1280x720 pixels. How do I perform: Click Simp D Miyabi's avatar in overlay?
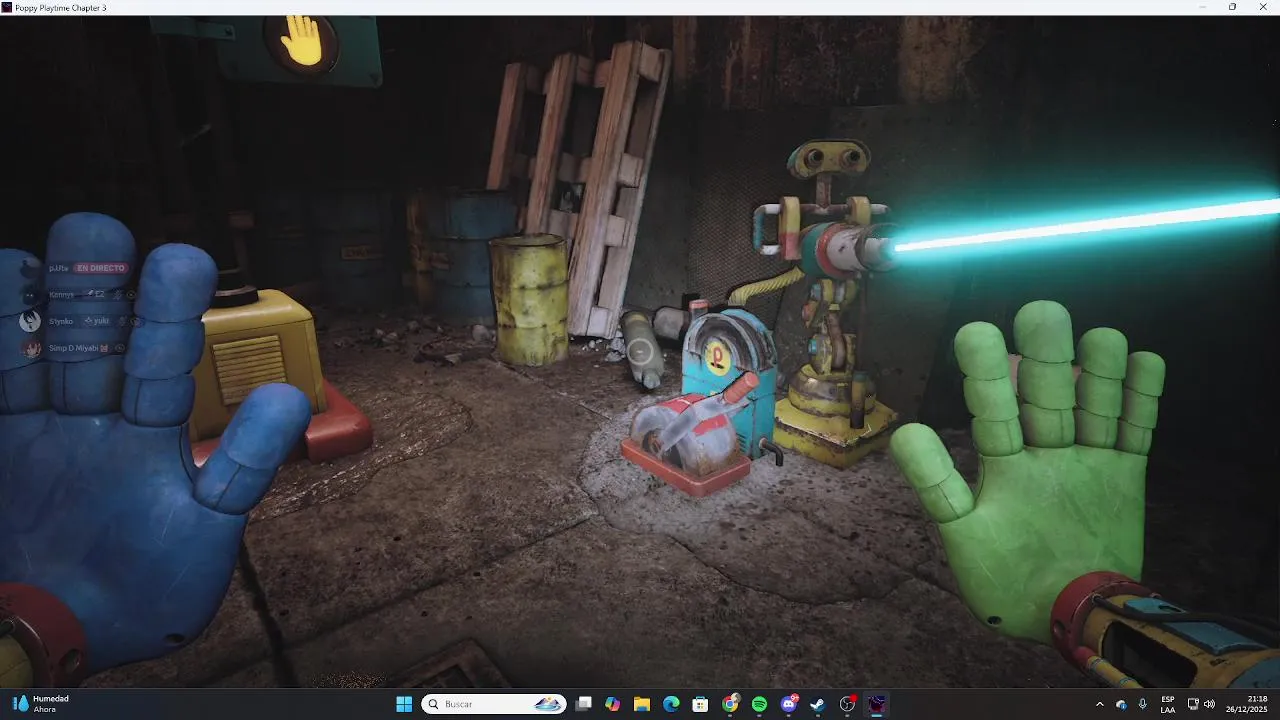tap(31, 348)
